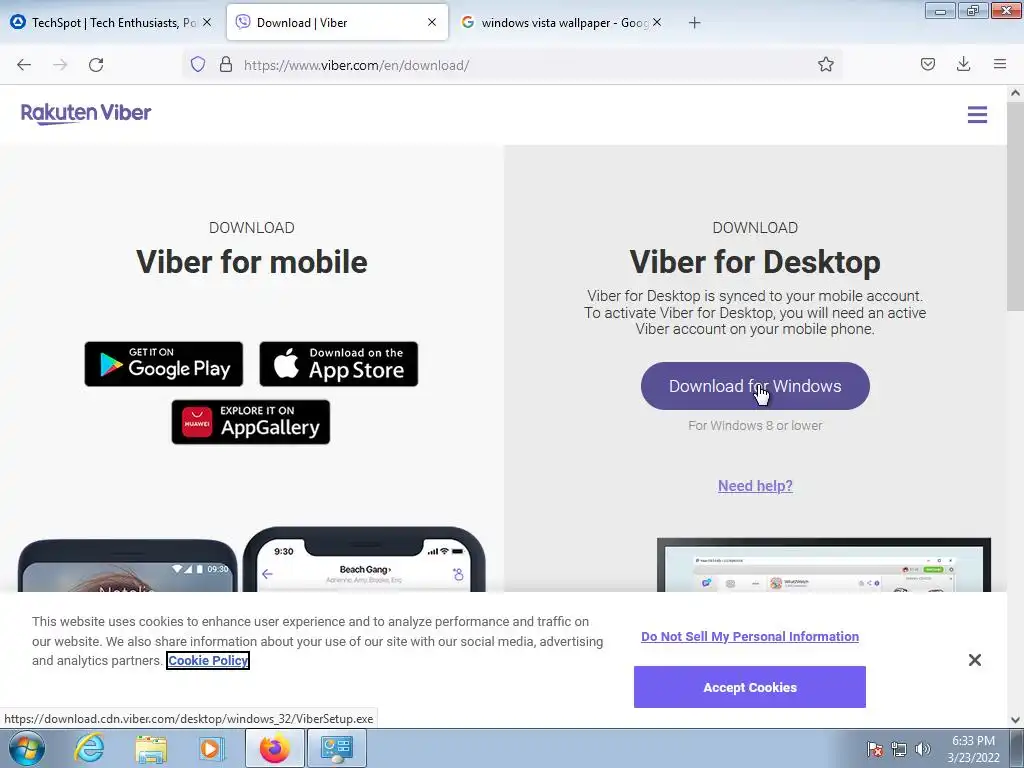1024x768 pixels.
Task: Reload the Viber download page
Action: [96, 65]
